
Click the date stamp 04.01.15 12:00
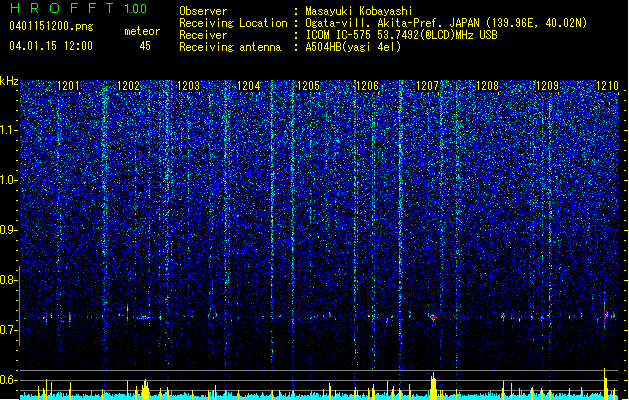pos(51,46)
